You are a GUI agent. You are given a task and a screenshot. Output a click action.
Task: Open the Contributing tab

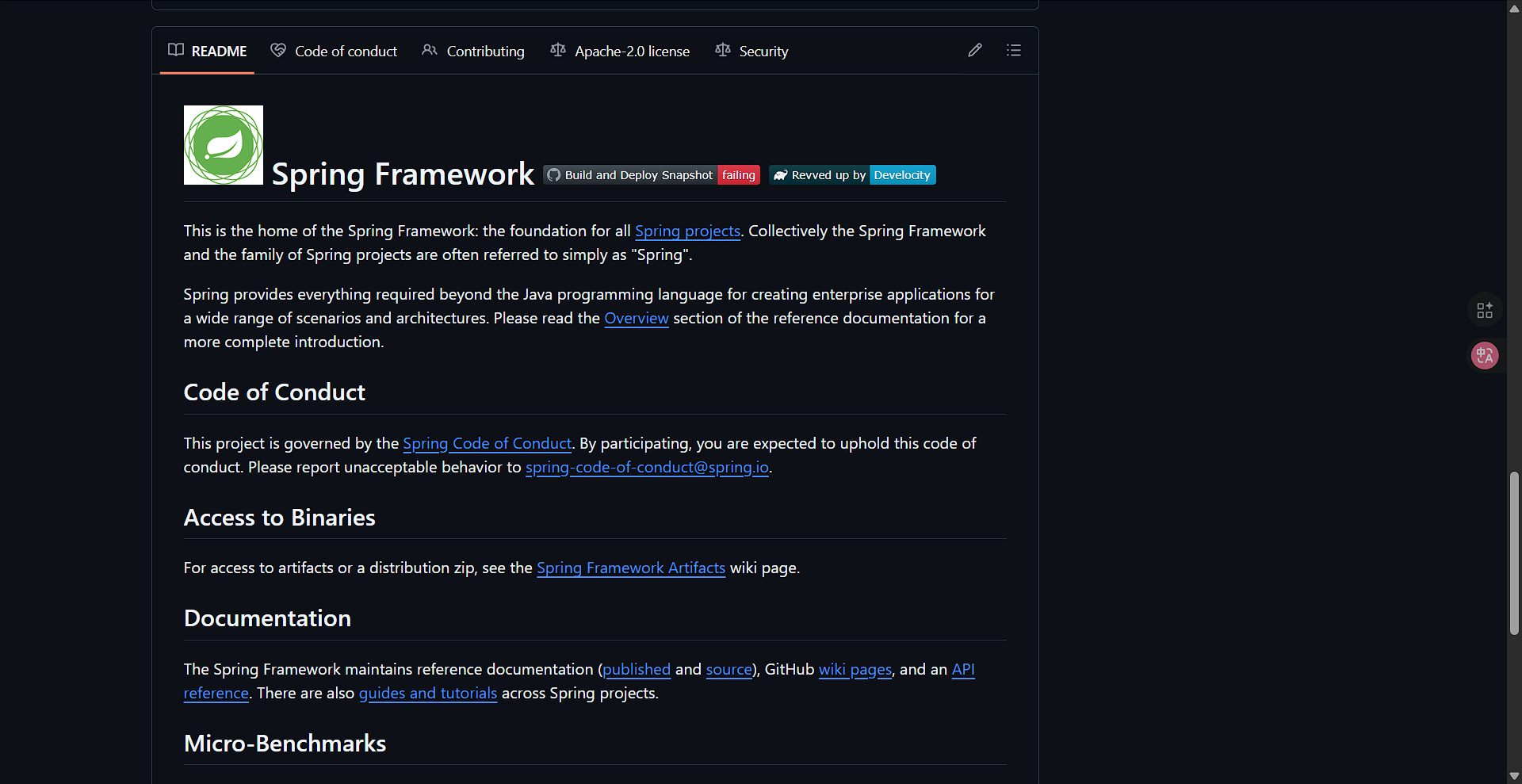point(473,51)
